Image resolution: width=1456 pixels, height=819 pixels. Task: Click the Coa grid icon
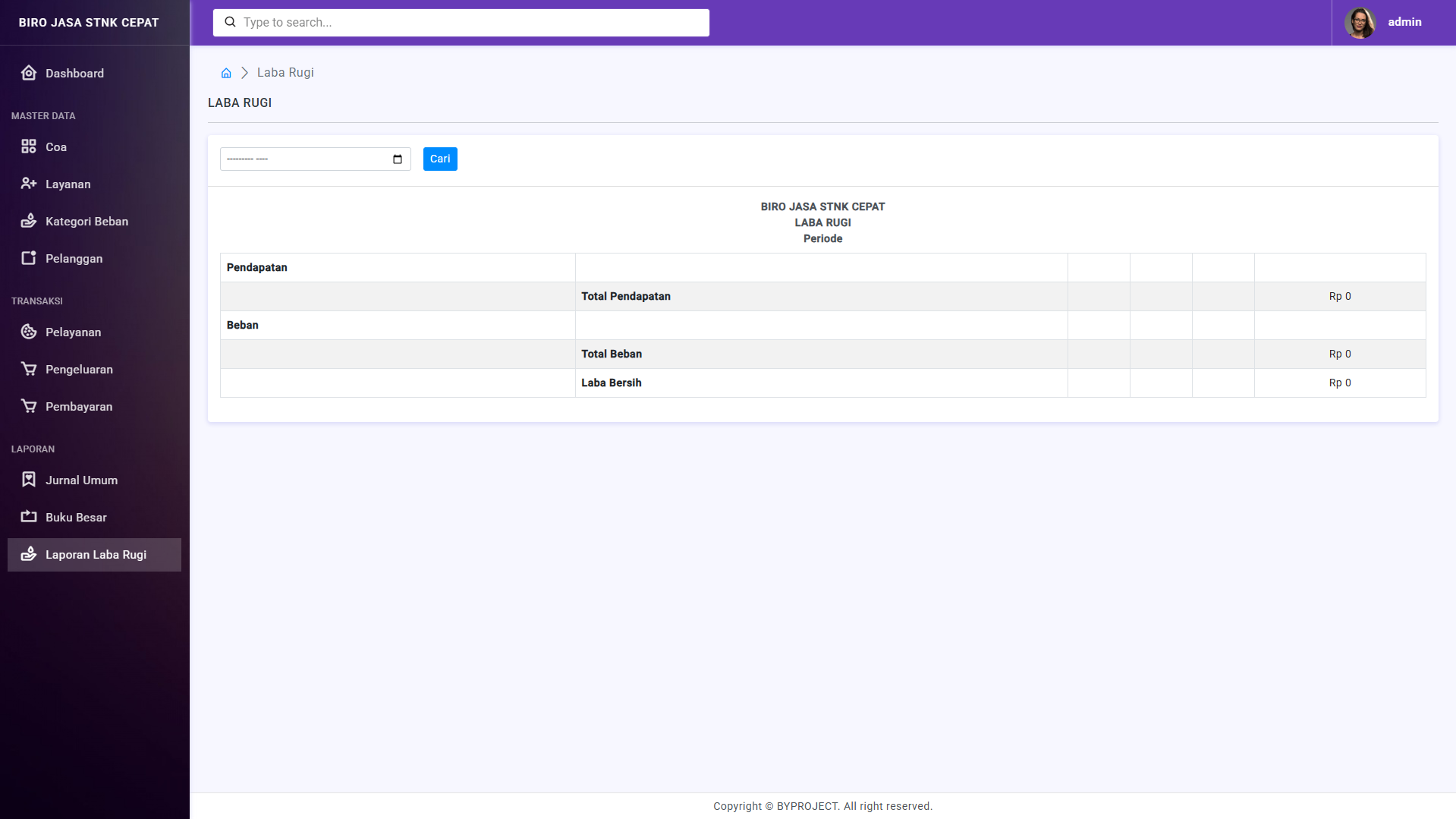click(x=29, y=146)
